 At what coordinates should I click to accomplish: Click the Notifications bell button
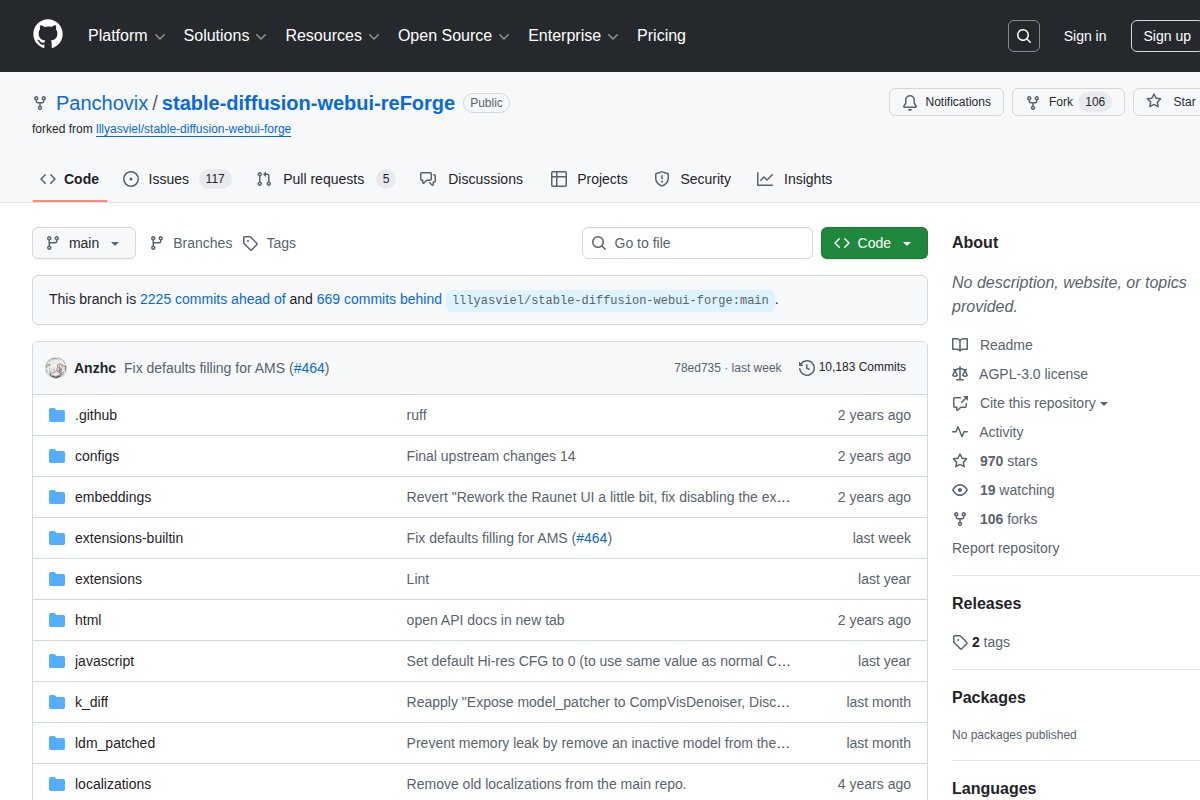click(946, 102)
